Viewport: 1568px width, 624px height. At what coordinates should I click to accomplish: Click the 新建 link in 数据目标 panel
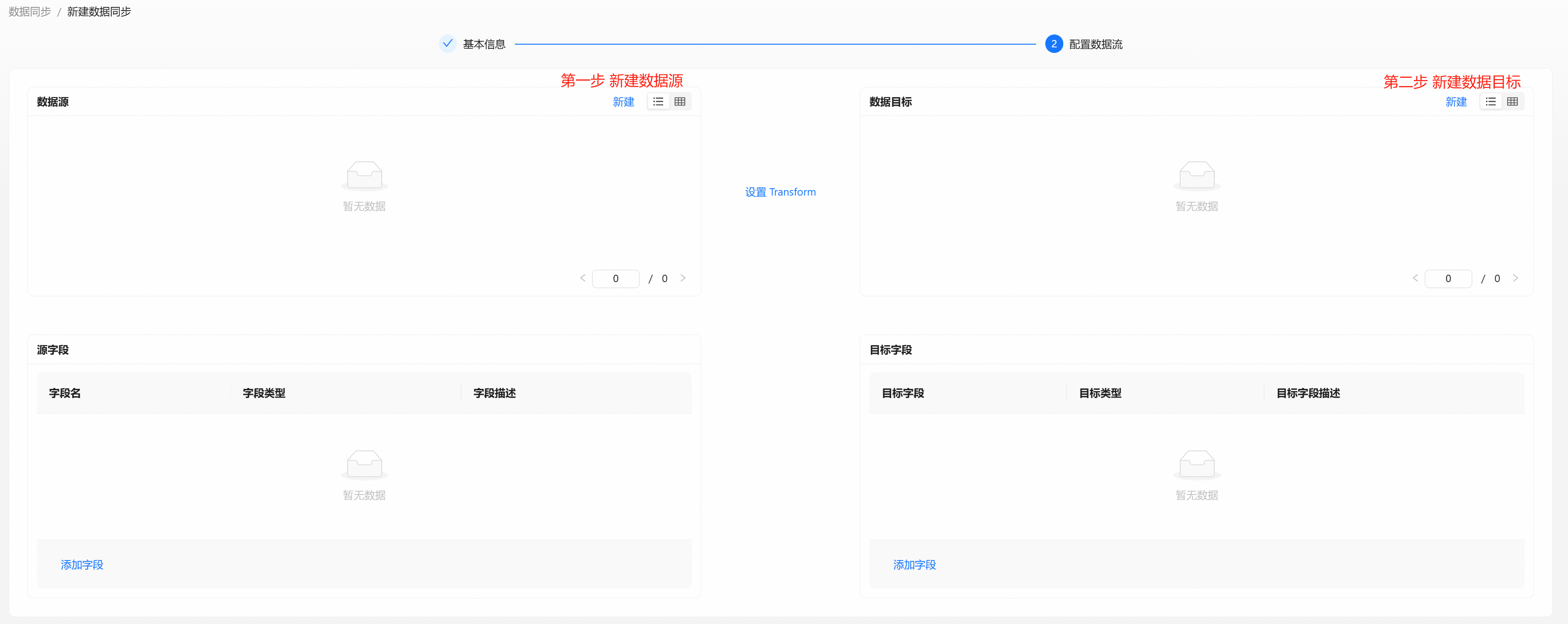1456,102
